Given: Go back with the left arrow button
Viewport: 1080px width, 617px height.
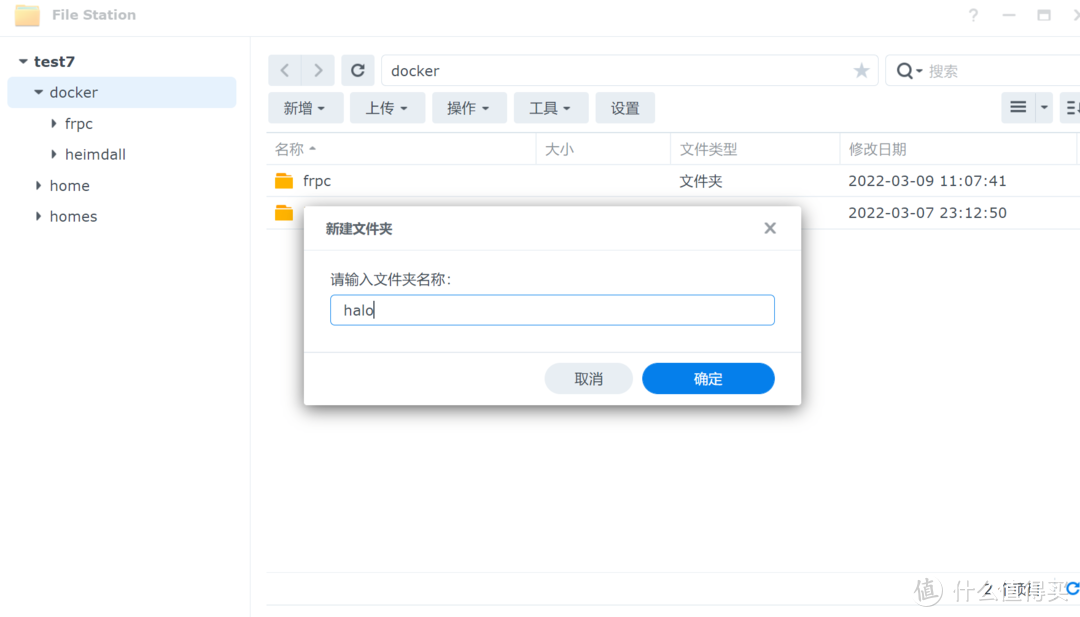Looking at the screenshot, I should pyautogui.click(x=284, y=70).
